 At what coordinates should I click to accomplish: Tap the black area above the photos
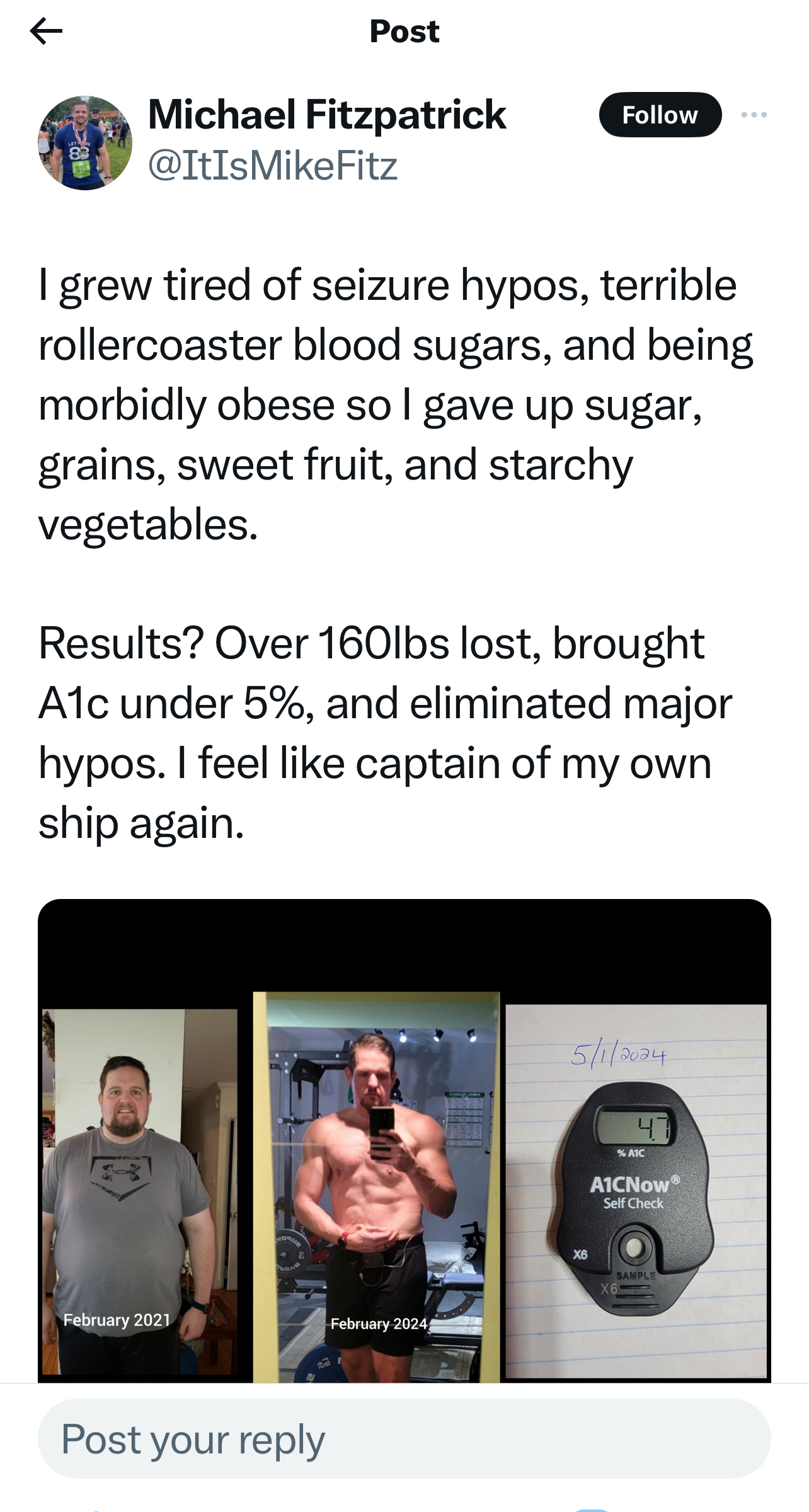[403, 945]
